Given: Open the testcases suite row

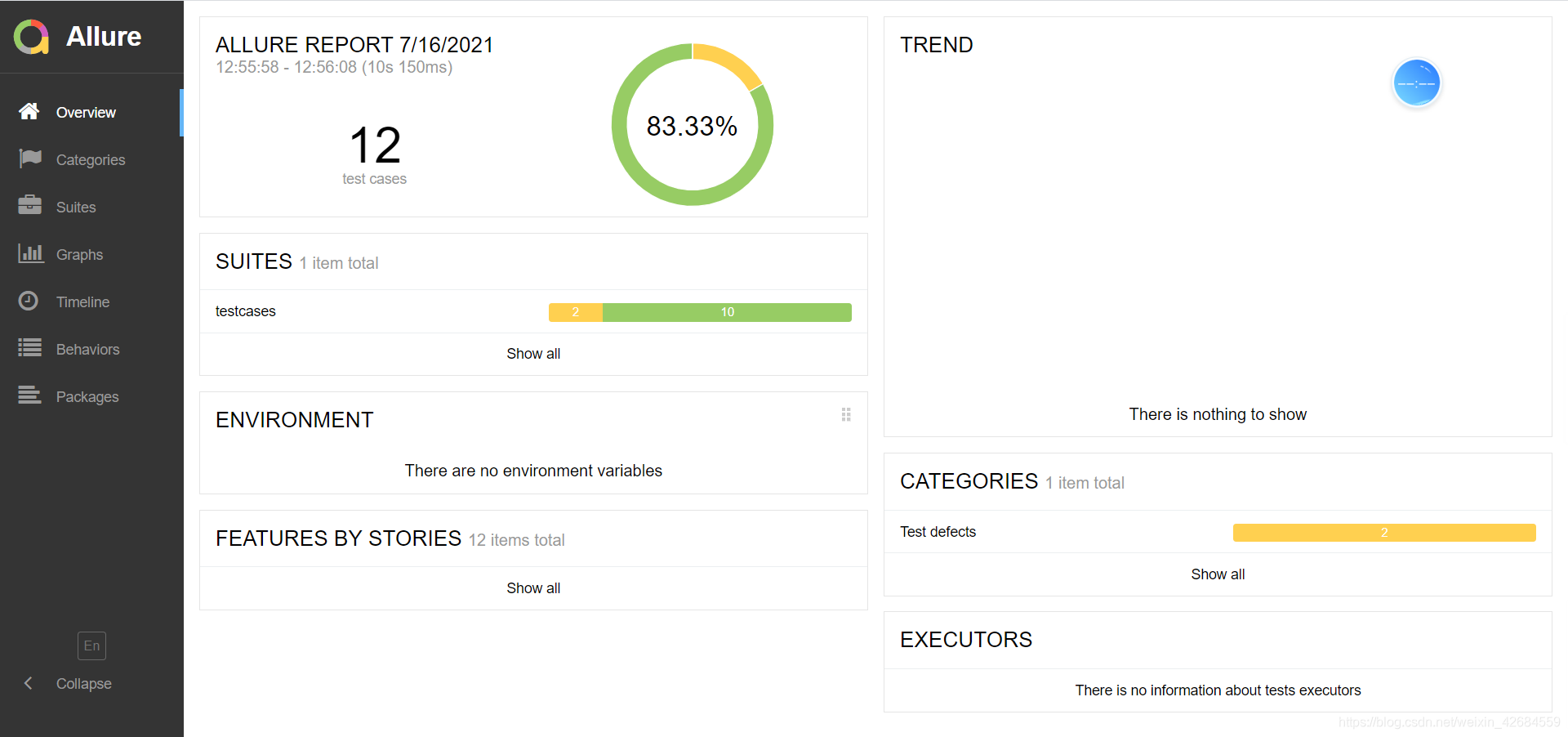Looking at the screenshot, I should [533, 311].
